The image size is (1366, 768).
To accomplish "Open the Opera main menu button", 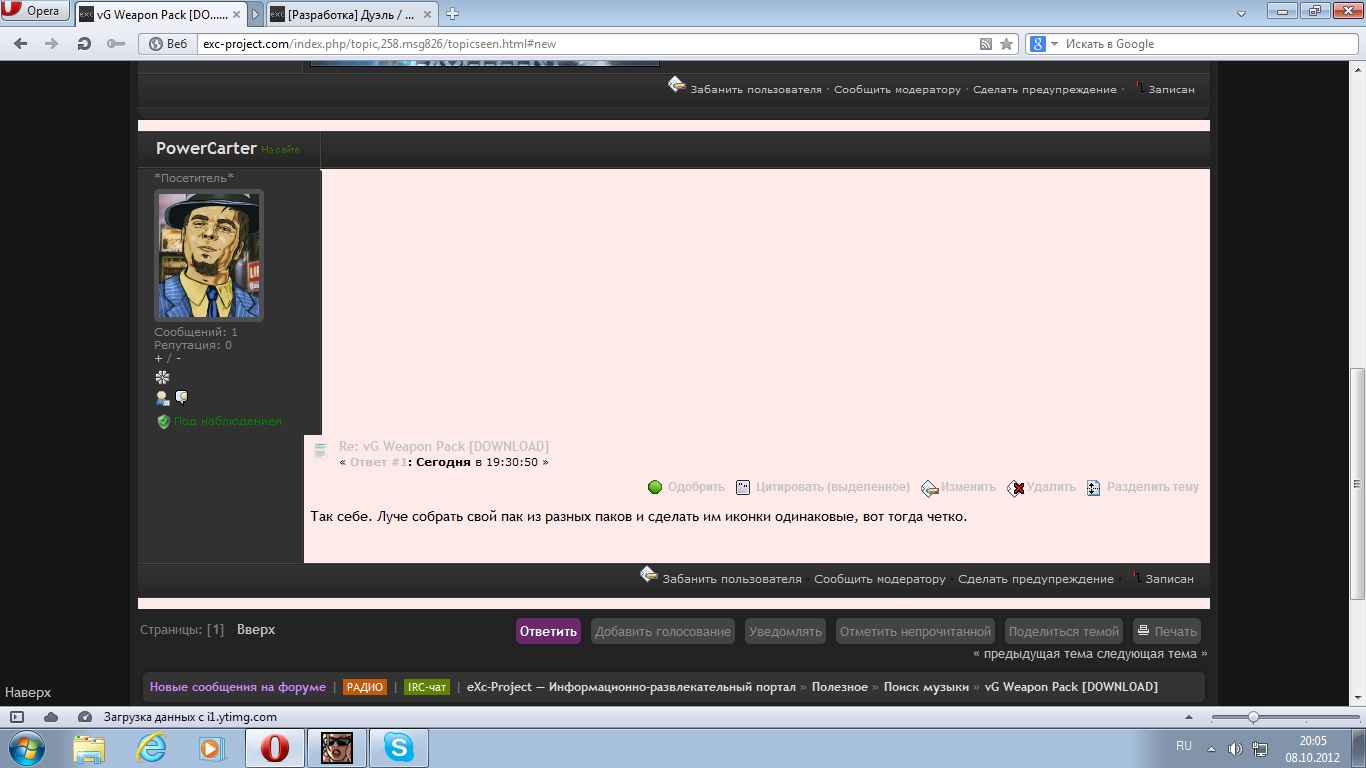I will point(34,11).
